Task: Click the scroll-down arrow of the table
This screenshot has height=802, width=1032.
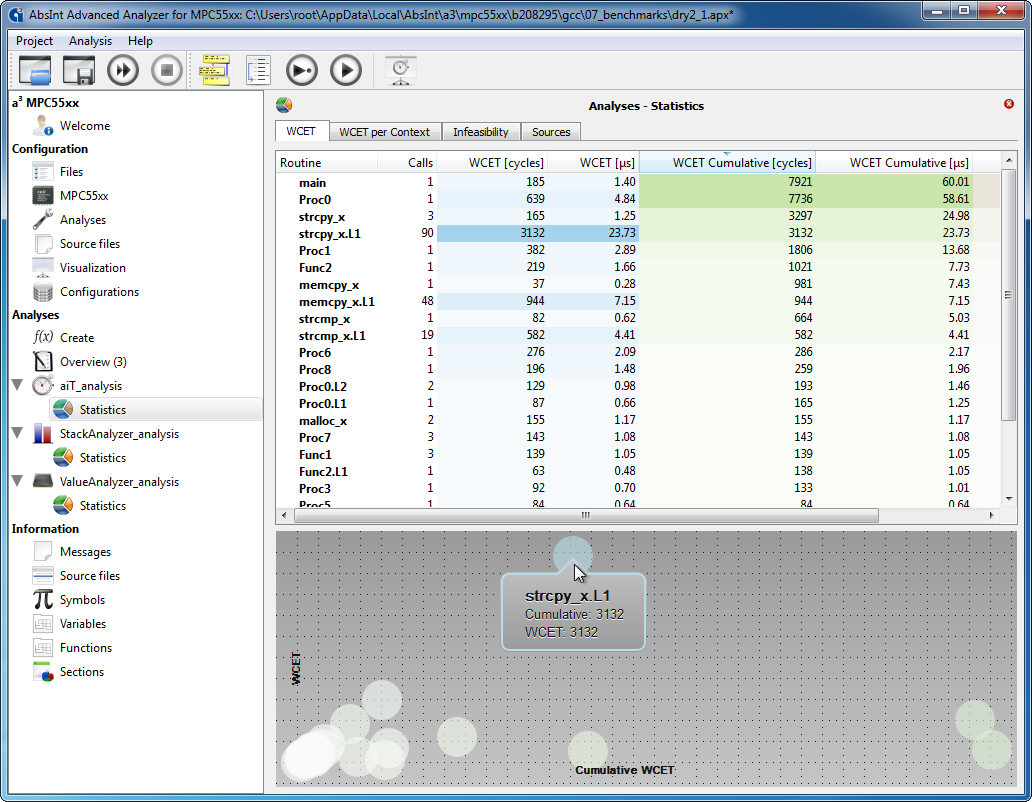Action: point(1008,499)
